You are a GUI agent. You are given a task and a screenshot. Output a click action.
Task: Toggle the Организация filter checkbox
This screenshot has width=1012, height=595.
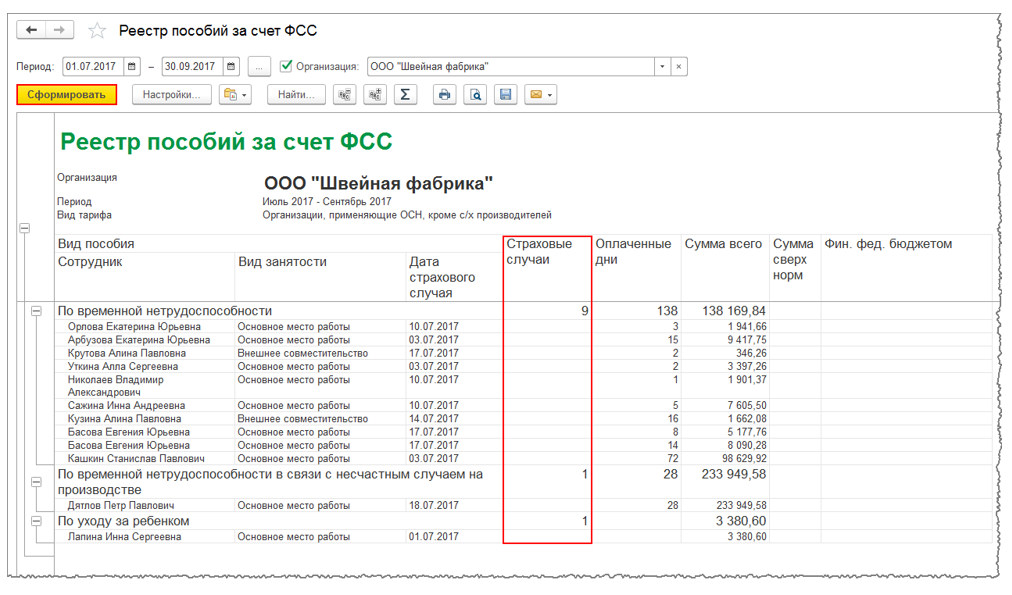pos(286,66)
